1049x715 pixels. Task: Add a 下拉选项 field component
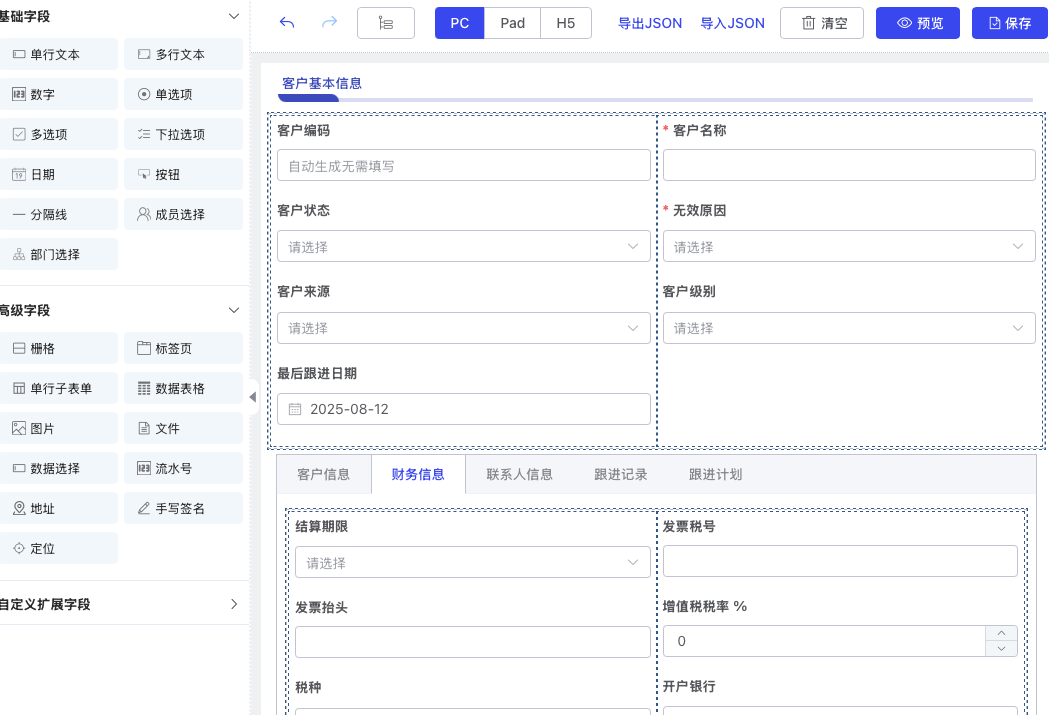click(183, 134)
